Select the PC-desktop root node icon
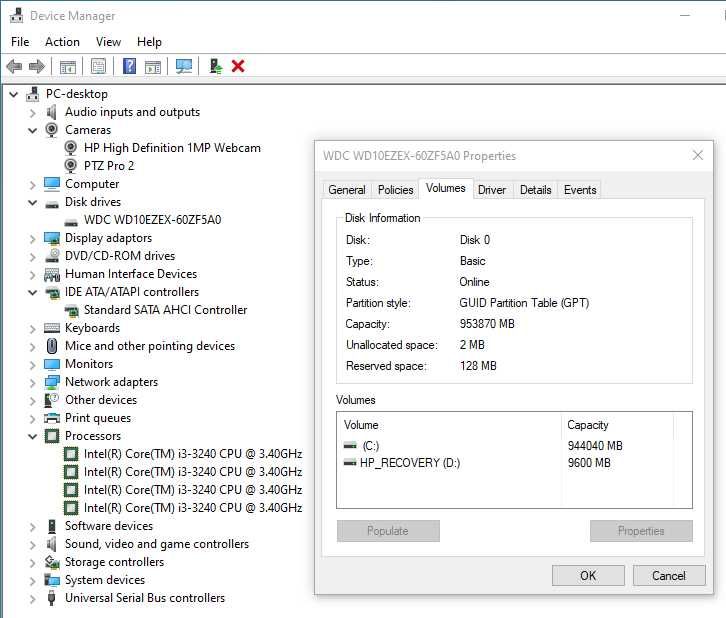The height and width of the screenshot is (618, 726). click(x=32, y=94)
